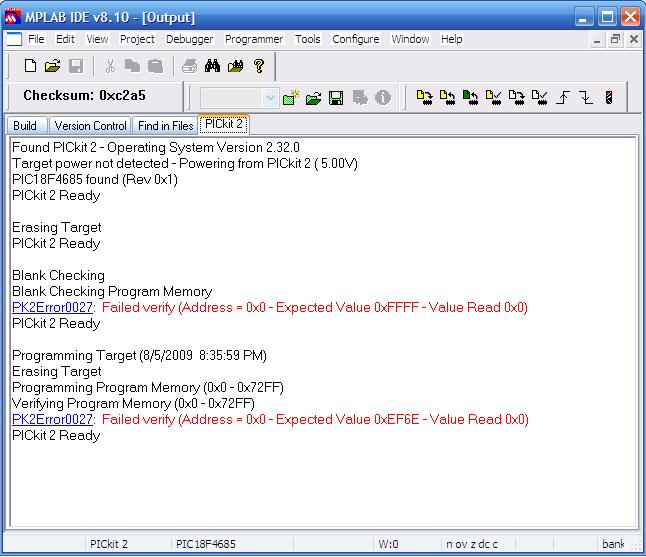The image size is (646, 557).
Task: Click the 'PIC18F4685 found (Rev 0x1)' line
Action: (95, 180)
